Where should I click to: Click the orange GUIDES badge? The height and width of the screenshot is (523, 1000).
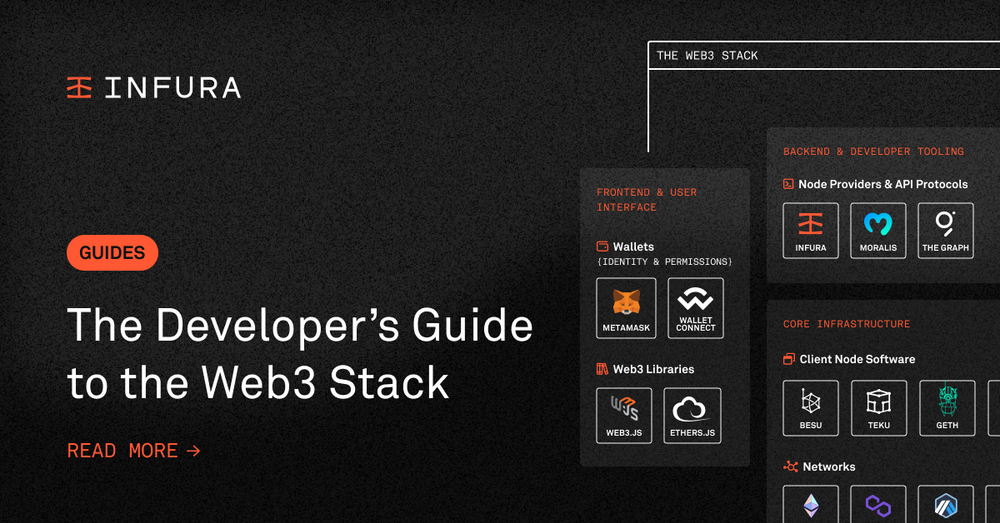[x=112, y=253]
